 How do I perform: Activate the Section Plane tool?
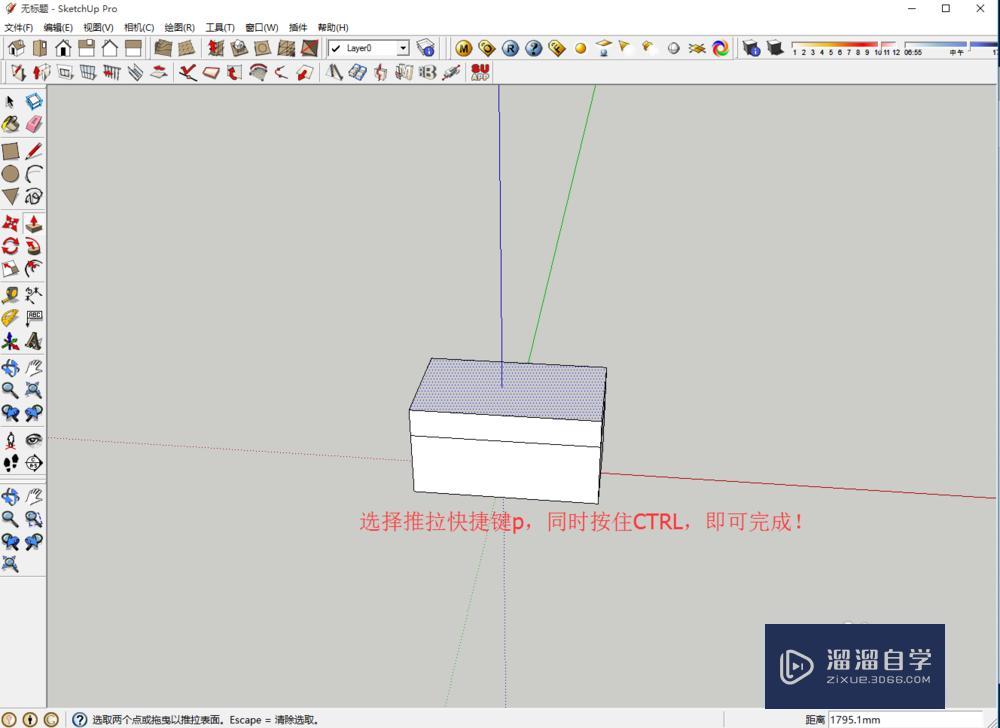pyautogui.click(x=34, y=463)
